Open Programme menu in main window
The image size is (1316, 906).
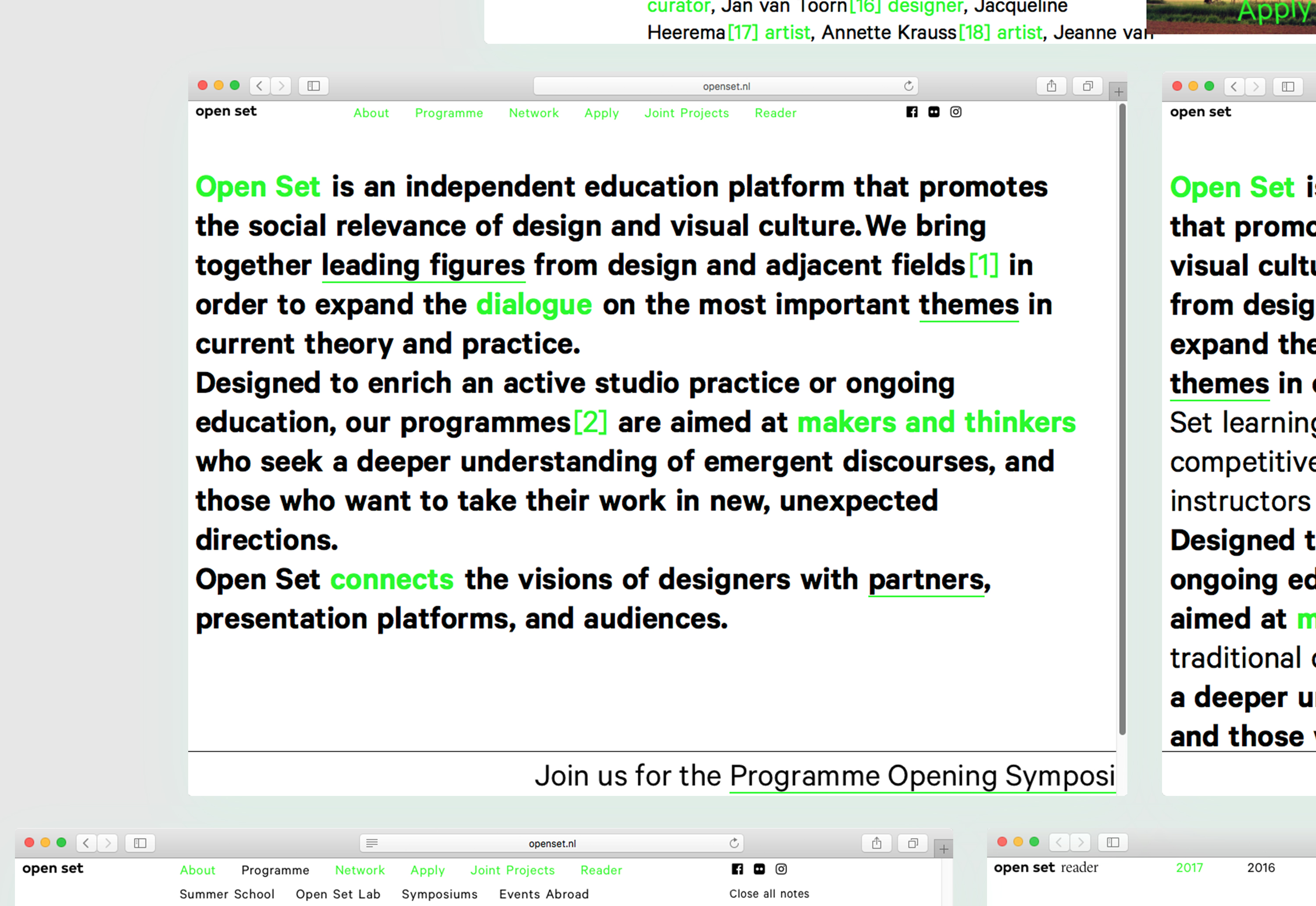click(x=448, y=113)
